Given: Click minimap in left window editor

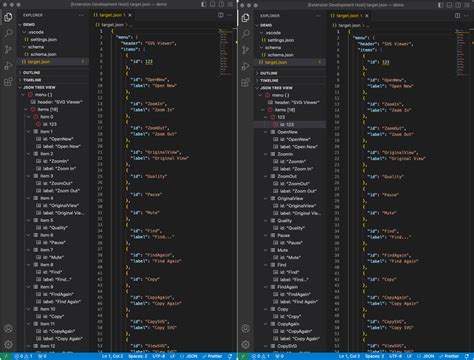Looking at the screenshot, I should pos(226,52).
